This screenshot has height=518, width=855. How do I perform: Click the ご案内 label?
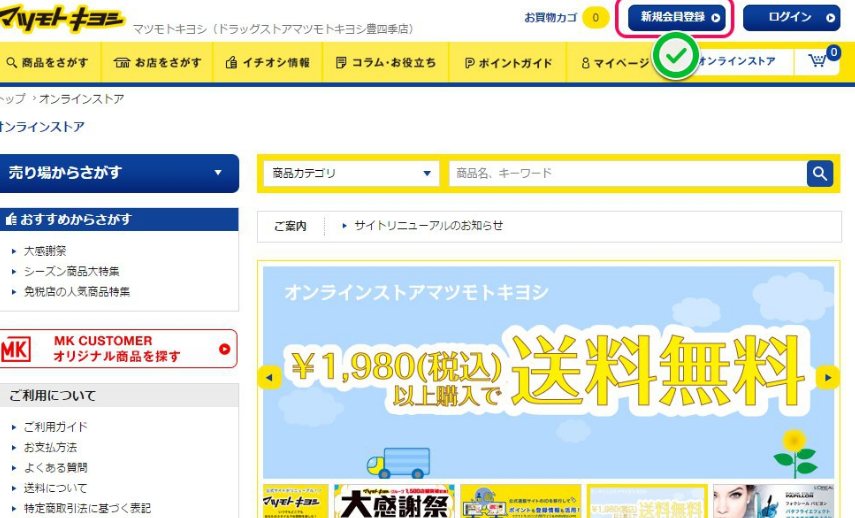(290, 226)
